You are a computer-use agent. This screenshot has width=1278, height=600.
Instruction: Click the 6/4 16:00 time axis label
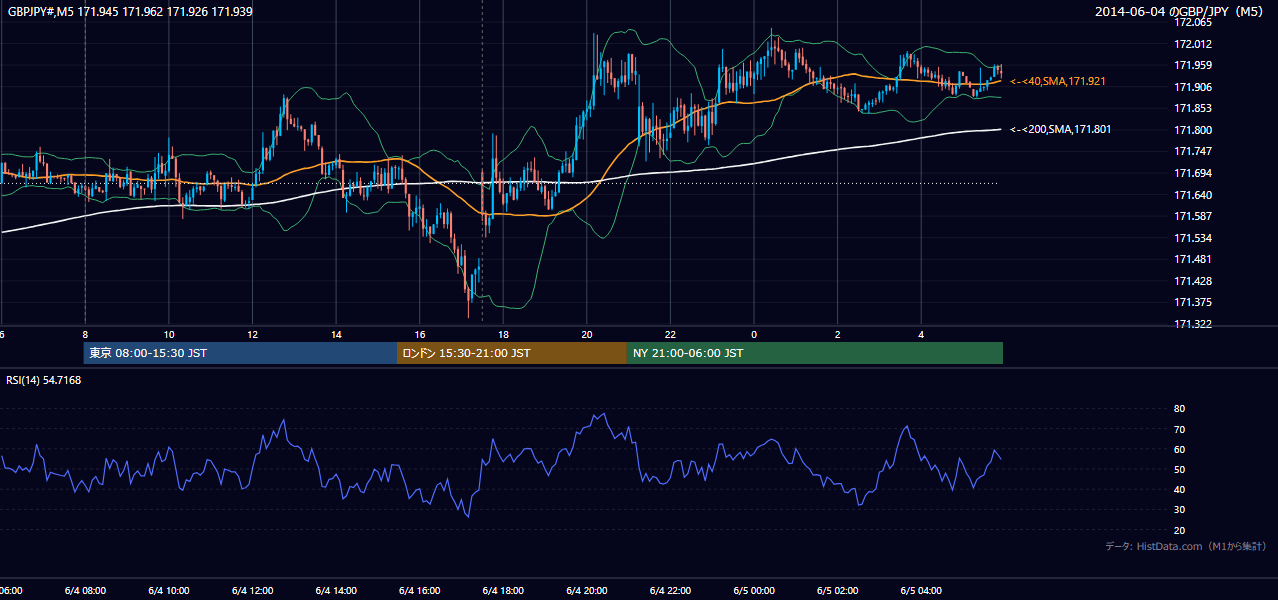(419, 591)
